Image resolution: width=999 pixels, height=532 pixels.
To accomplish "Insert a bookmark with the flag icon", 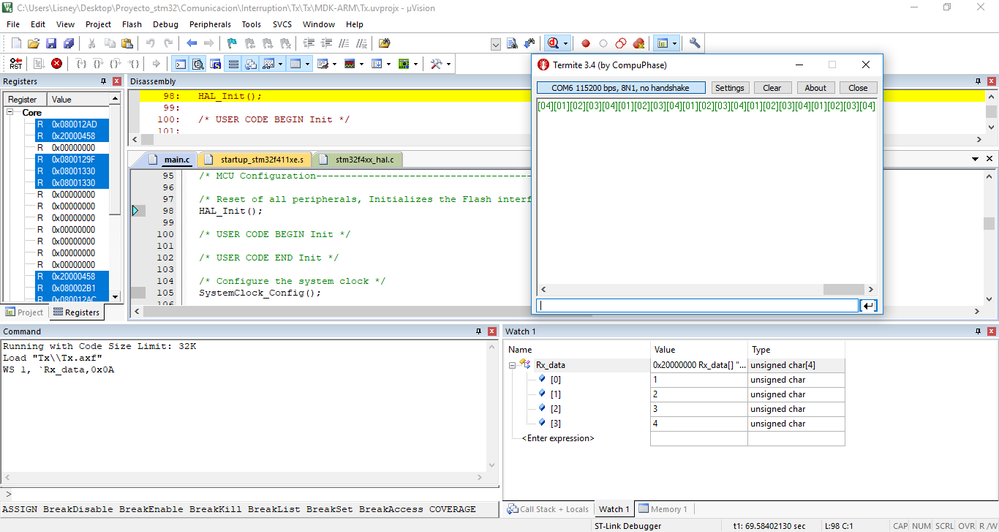I will tap(232, 43).
